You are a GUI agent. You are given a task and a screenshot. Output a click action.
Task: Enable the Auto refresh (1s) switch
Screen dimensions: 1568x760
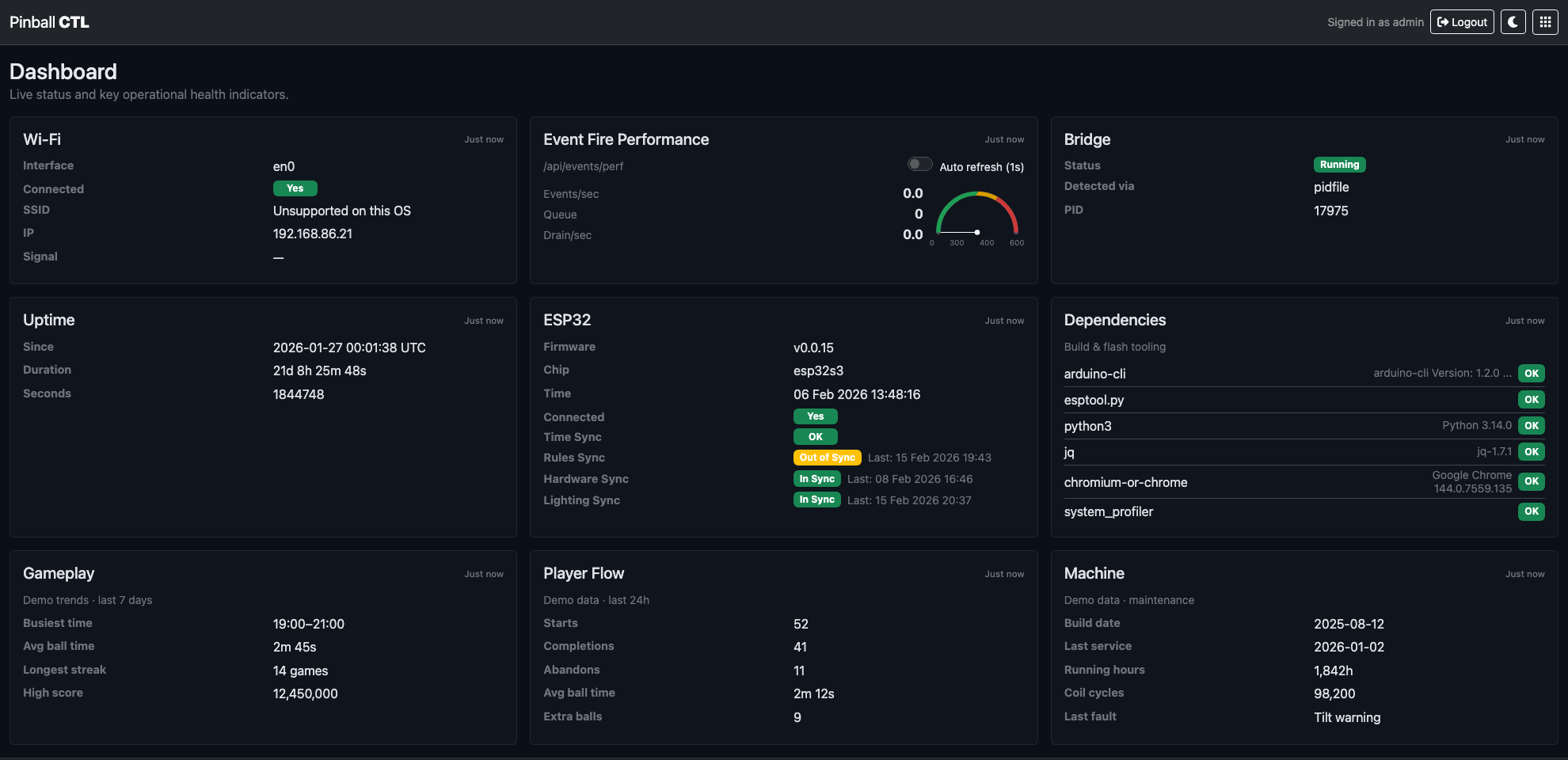[x=919, y=164]
